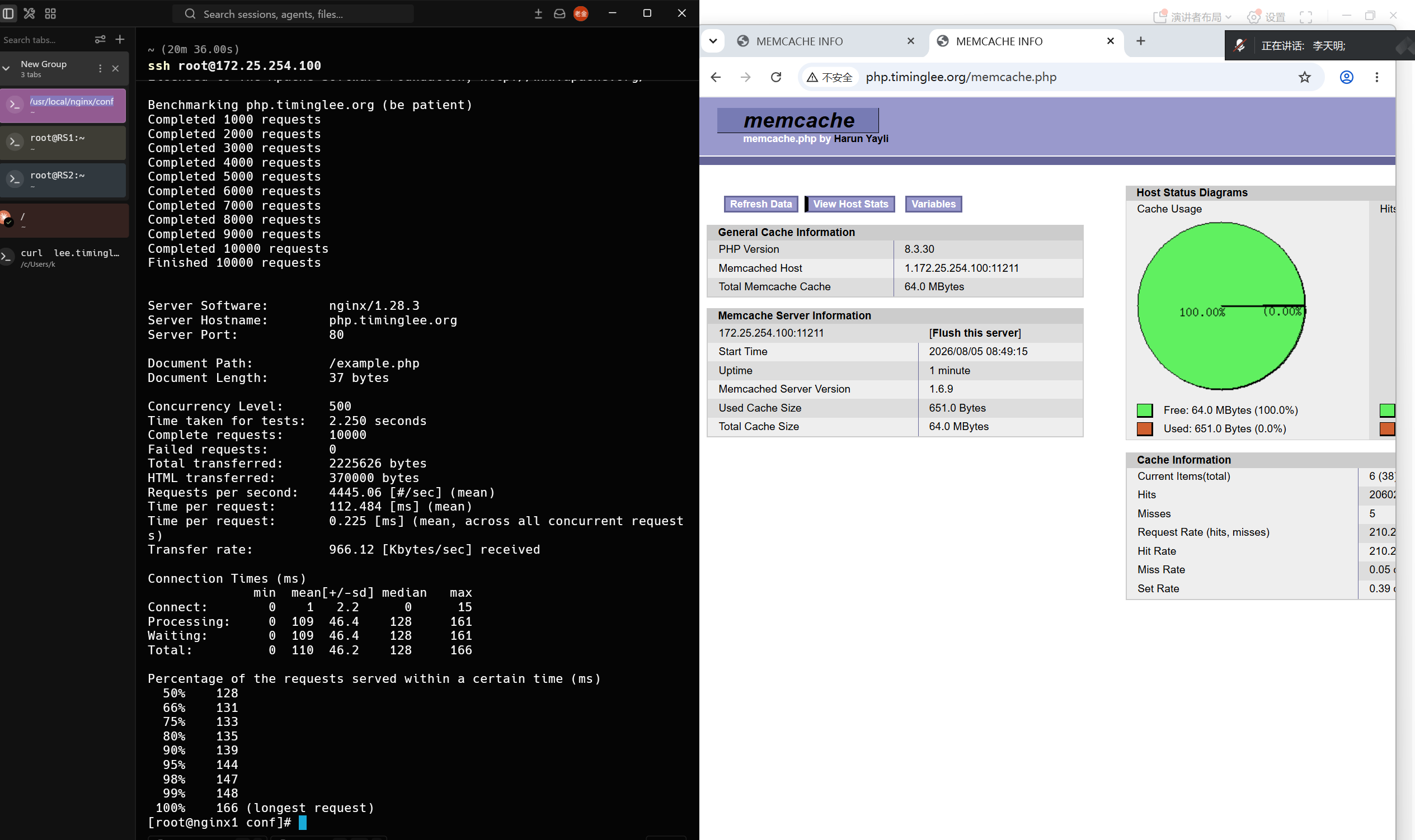Click Memcached Host value 1.172.25.254.100:11211
This screenshot has width=1415, height=840.
pos(961,268)
